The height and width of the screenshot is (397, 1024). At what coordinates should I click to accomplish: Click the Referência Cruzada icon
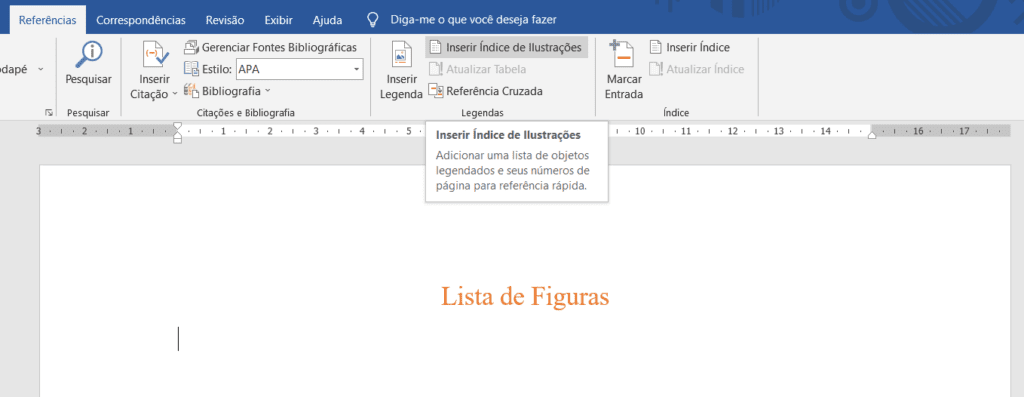(x=436, y=91)
